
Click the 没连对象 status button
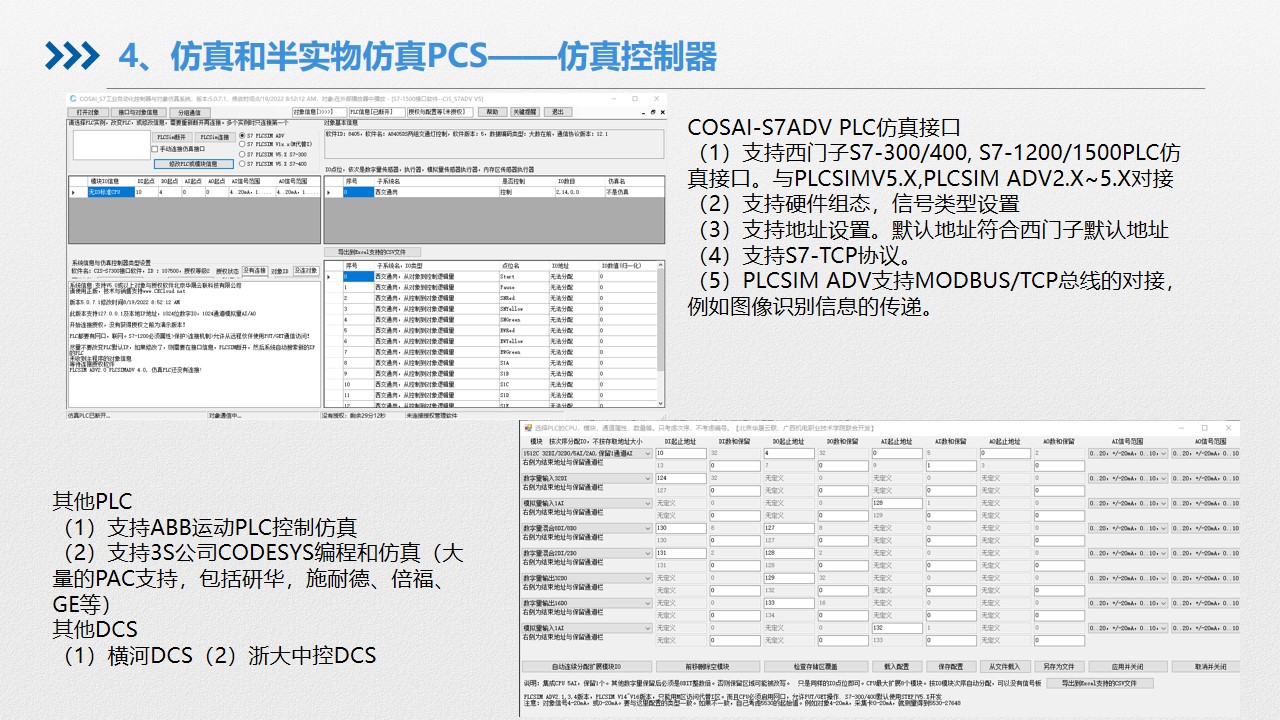pyautogui.click(x=305, y=270)
